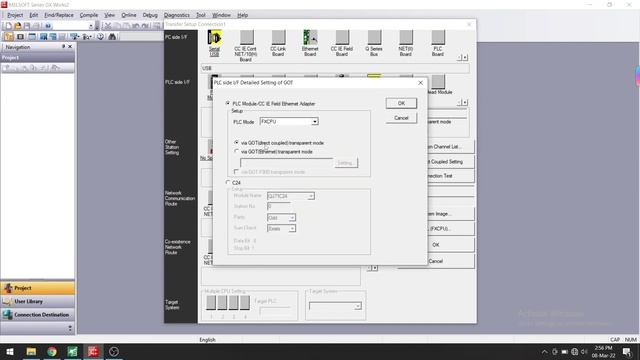Viewport: 640px width, 360px height.
Task: Select PLC Module/CC IE Field Ethernet Adapter radio
Action: 228,103
